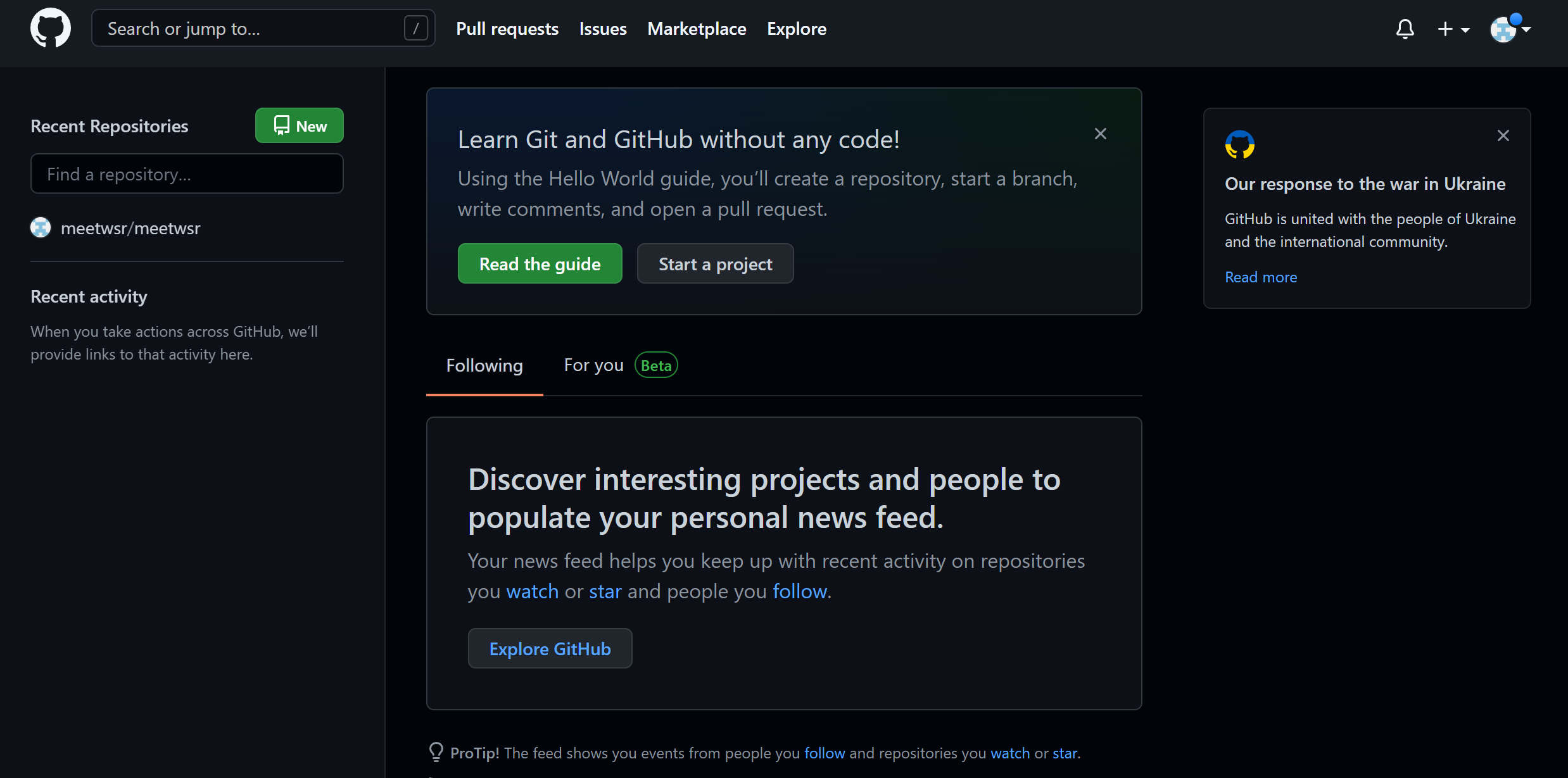Image resolution: width=1568 pixels, height=778 pixels.
Task: Open the user avatar profile menu
Action: click(1510, 28)
